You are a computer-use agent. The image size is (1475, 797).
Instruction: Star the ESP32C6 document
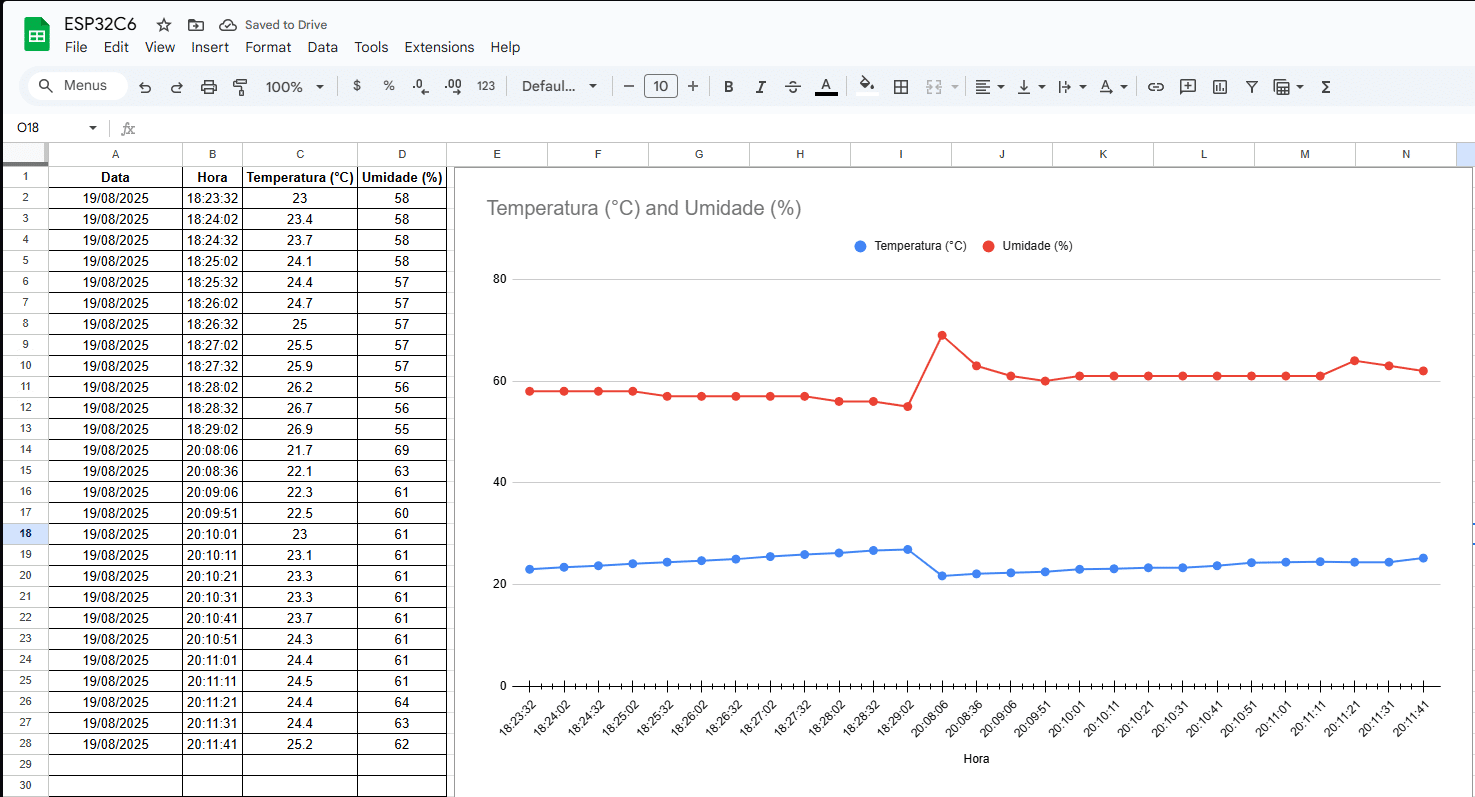164,25
